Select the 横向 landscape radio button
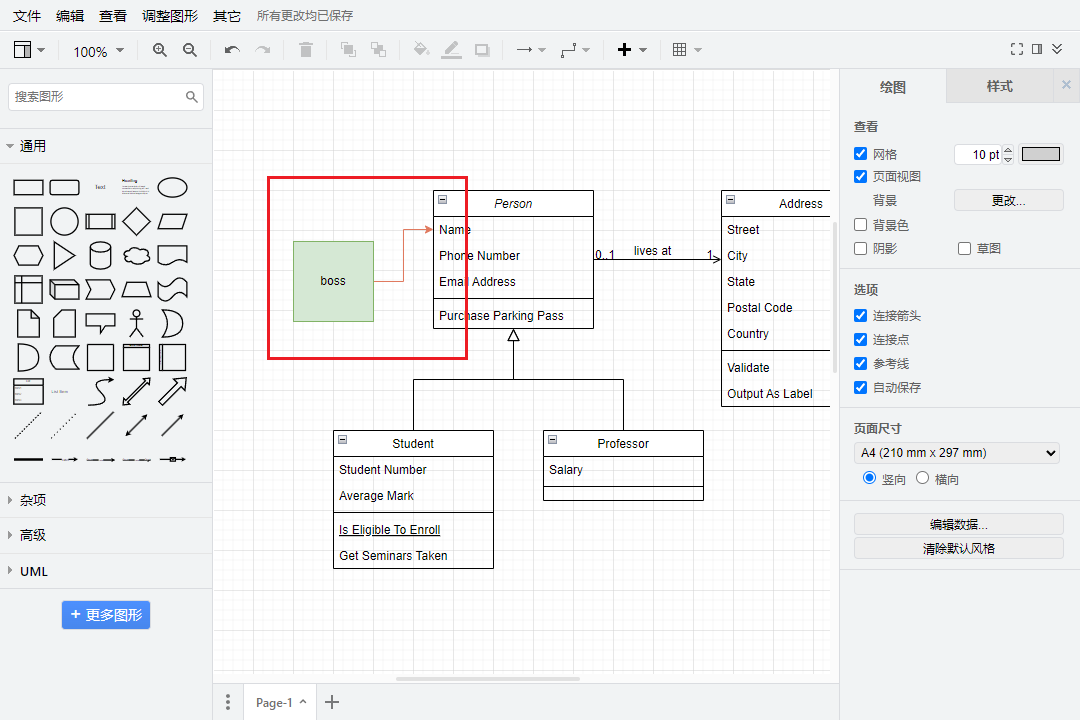The image size is (1080, 720). (922, 479)
